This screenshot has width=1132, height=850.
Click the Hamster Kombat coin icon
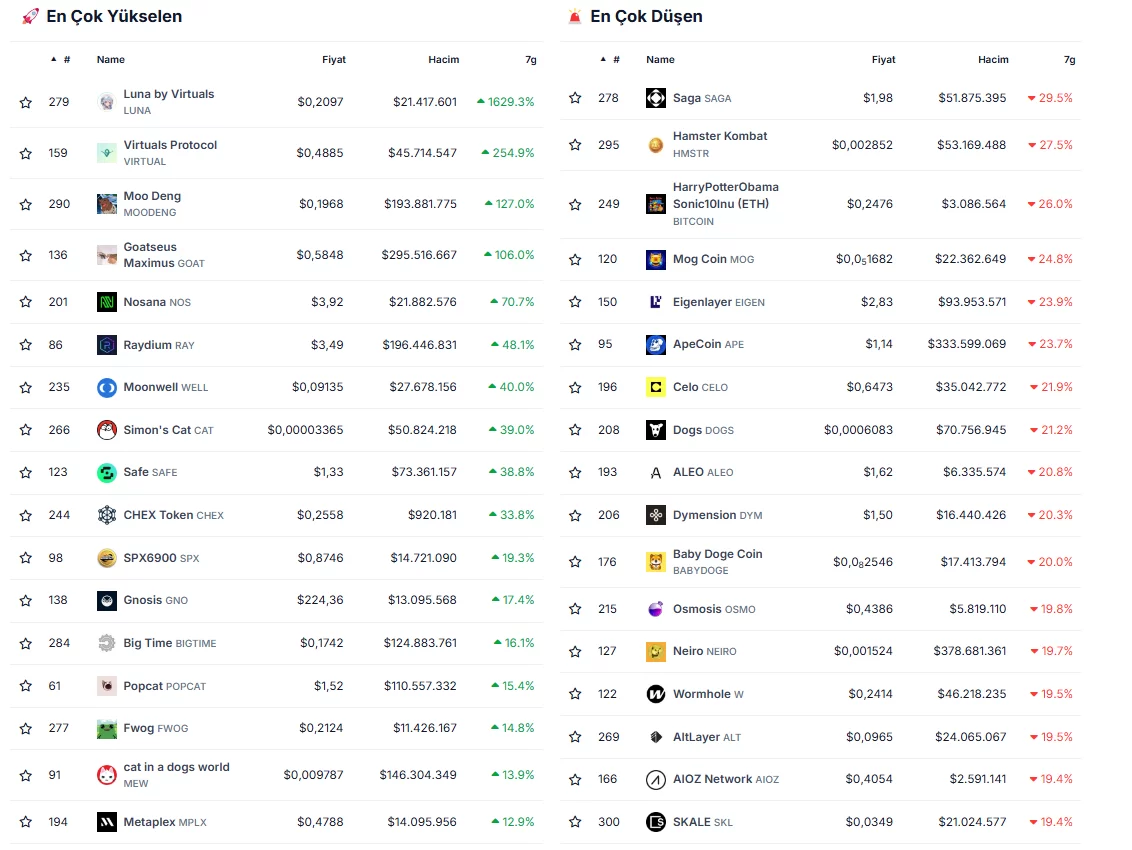pyautogui.click(x=656, y=145)
